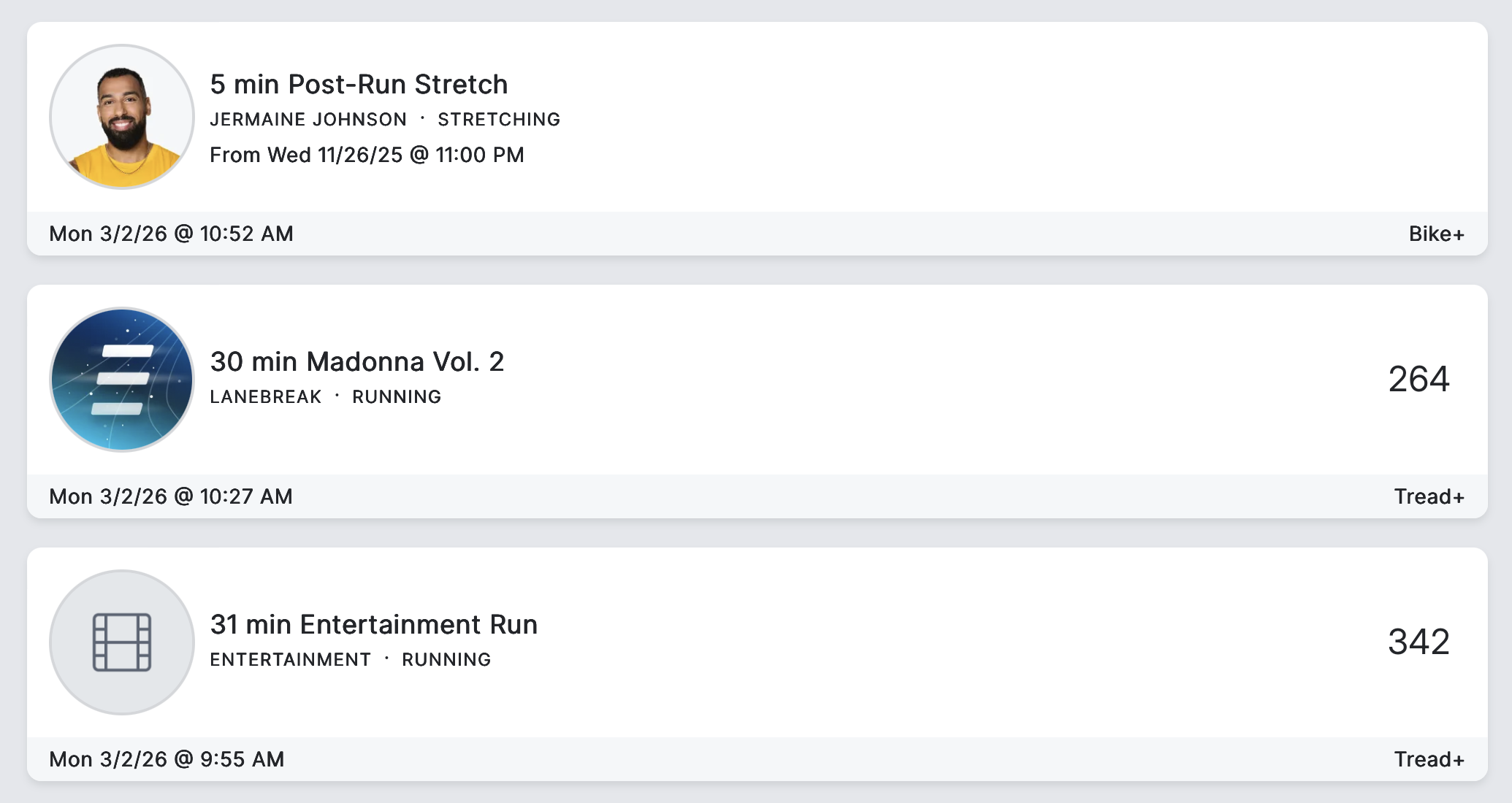Click the 342 output score
1512x803 pixels.
pyautogui.click(x=1419, y=642)
